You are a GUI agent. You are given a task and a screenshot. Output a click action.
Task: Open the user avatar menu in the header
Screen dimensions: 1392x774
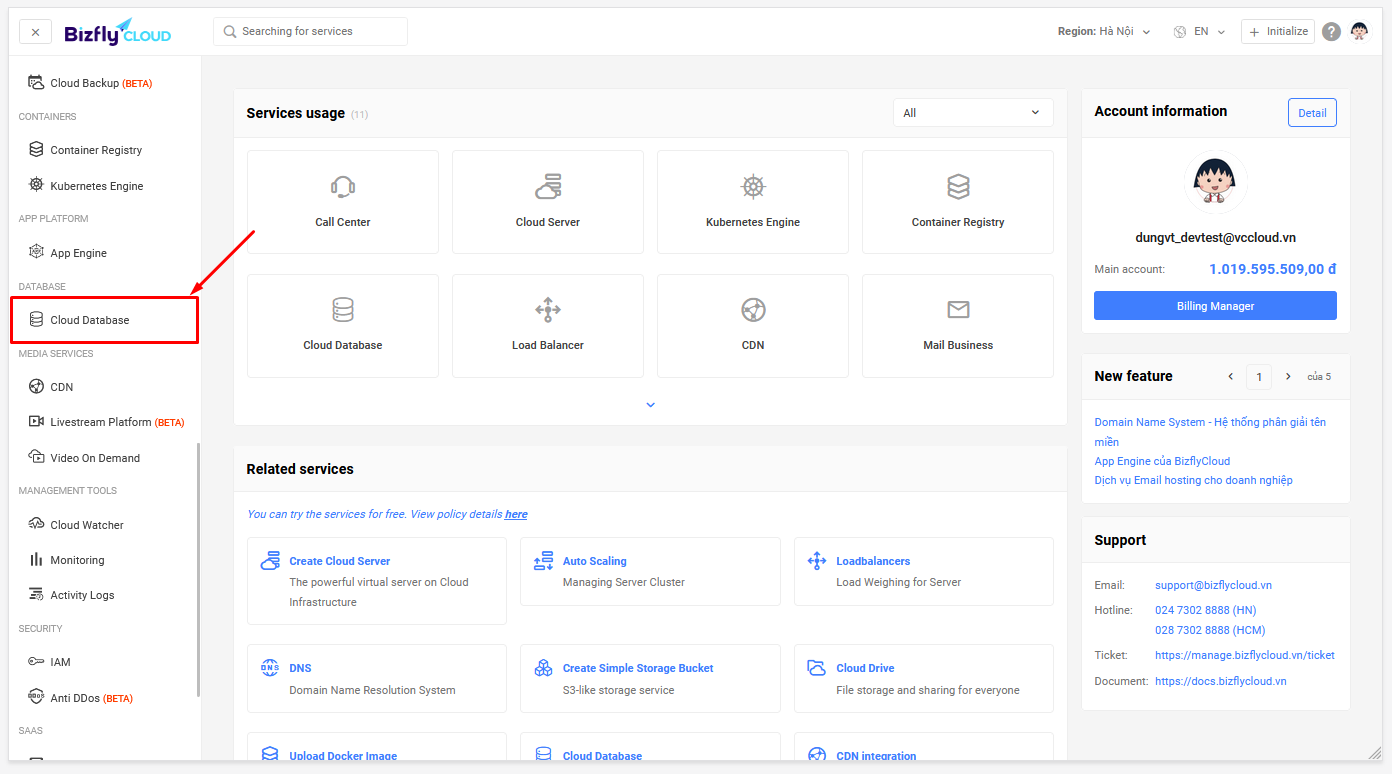[1359, 31]
